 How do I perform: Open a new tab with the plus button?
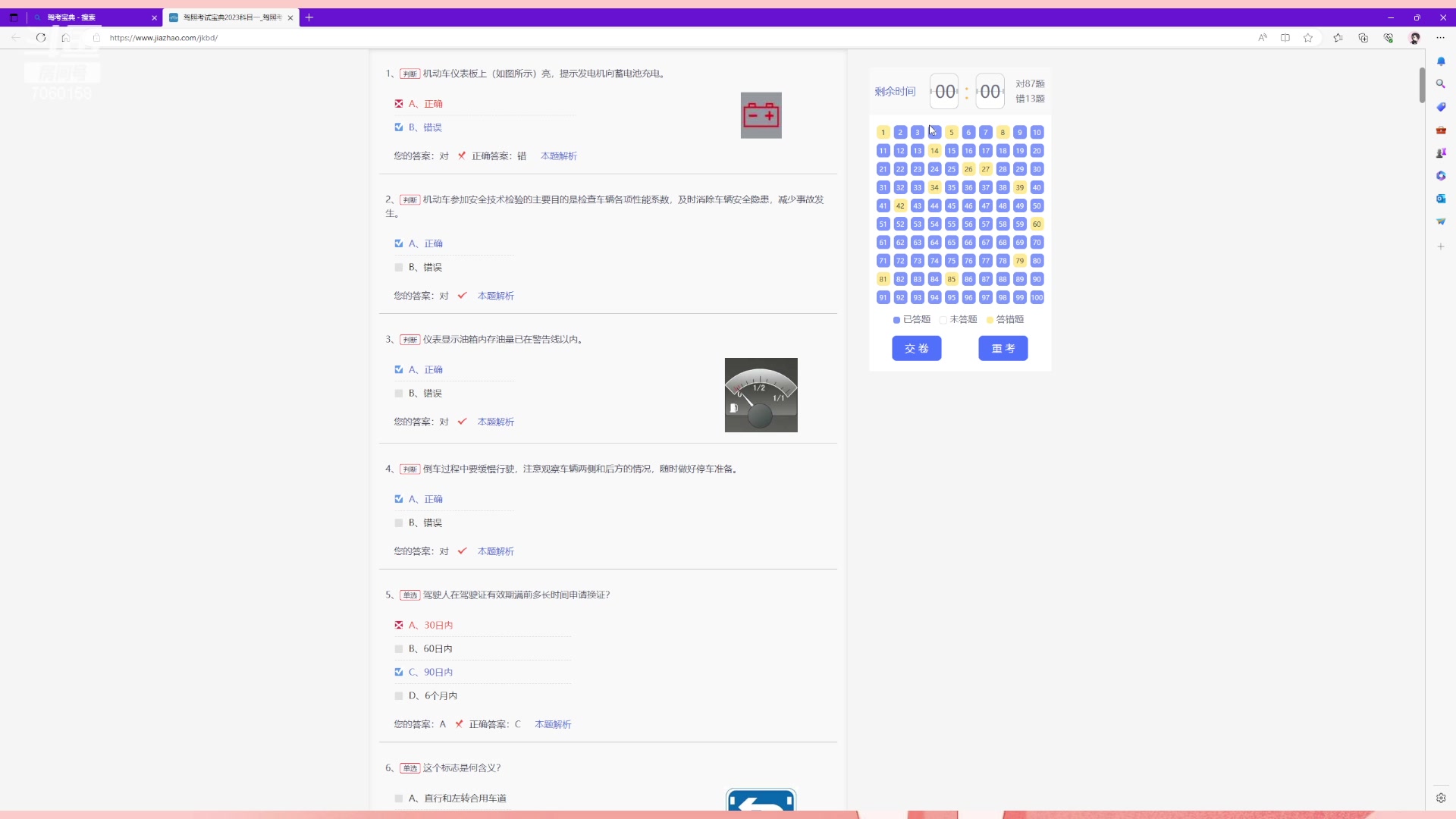[x=309, y=17]
